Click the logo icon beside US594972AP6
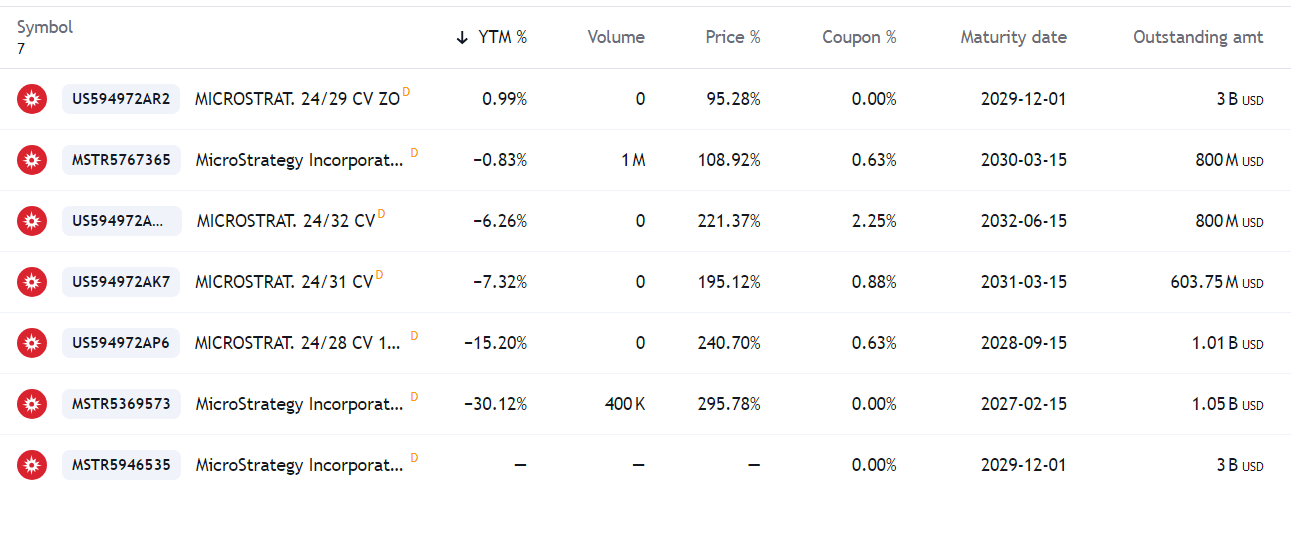This screenshot has width=1291, height=543. (x=32, y=343)
